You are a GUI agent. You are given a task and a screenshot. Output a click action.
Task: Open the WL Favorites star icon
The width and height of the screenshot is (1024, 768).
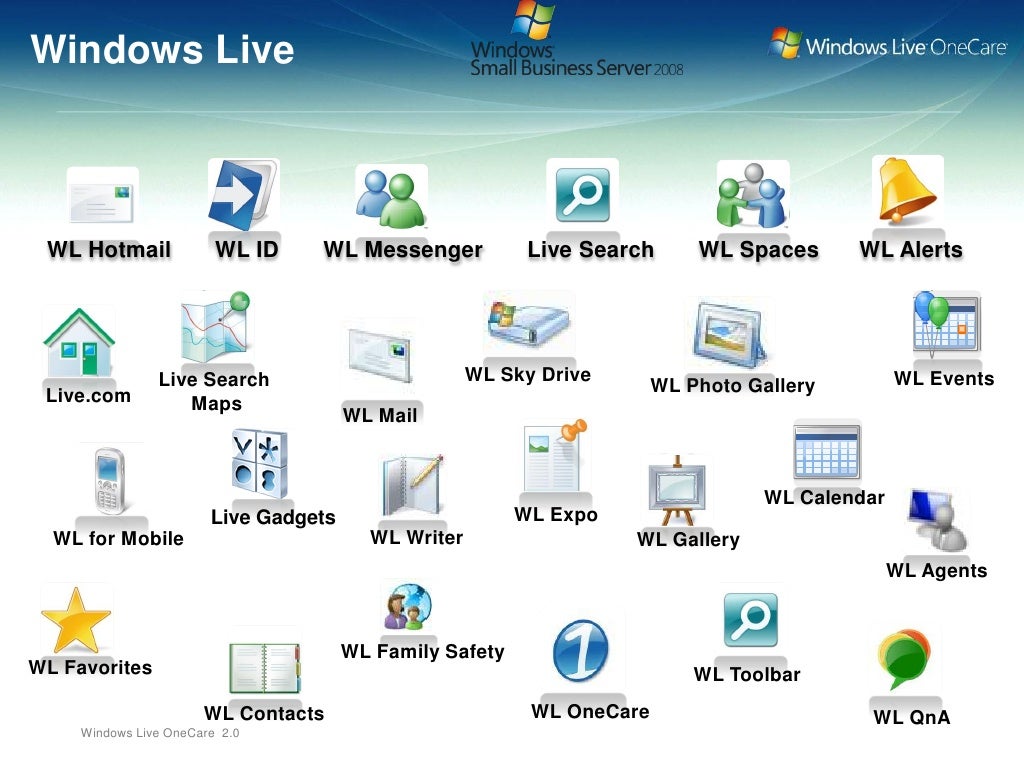coord(76,620)
